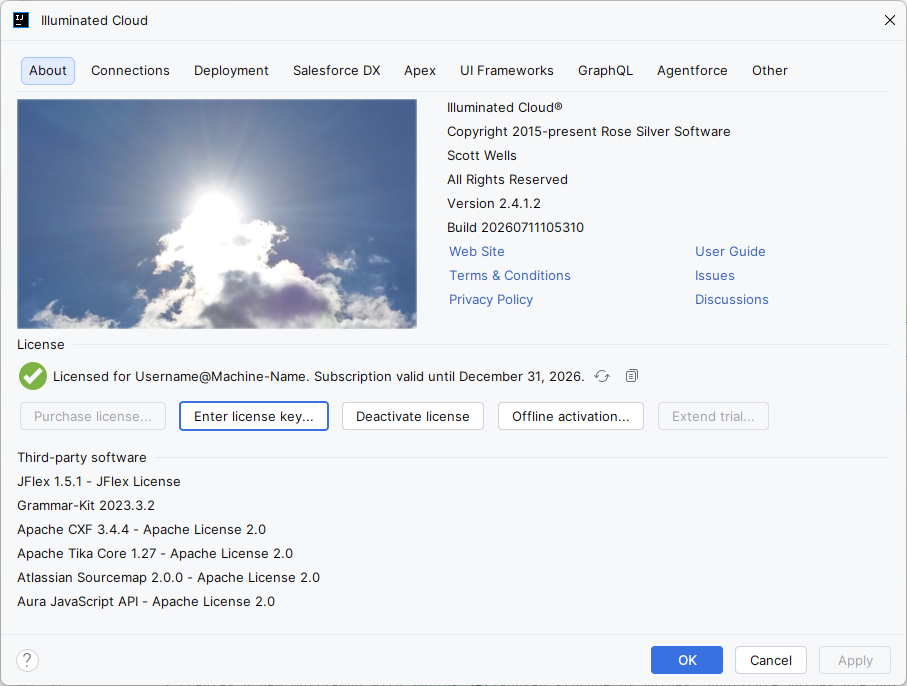Click the 'Atlassian Sourcemap 2.0.0' entry

click(x=168, y=577)
